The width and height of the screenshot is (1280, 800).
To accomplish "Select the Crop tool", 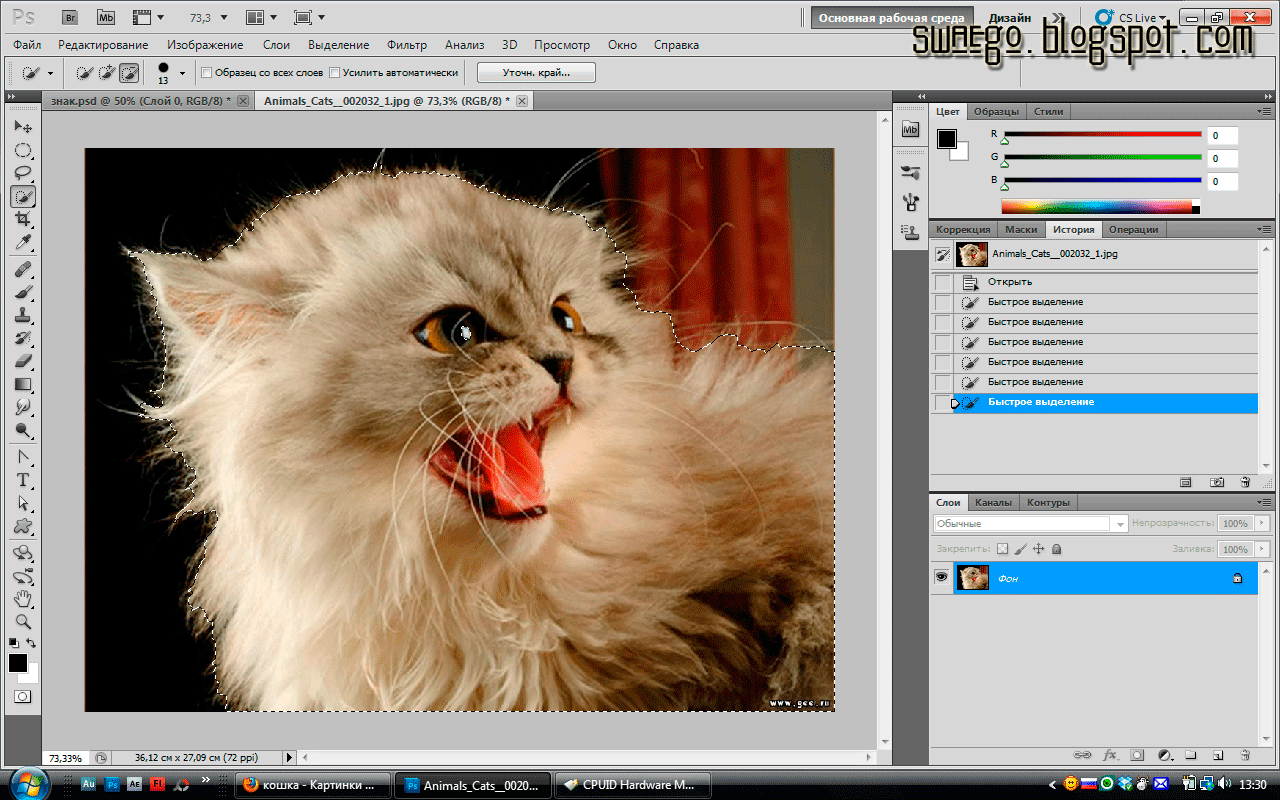I will [23, 219].
